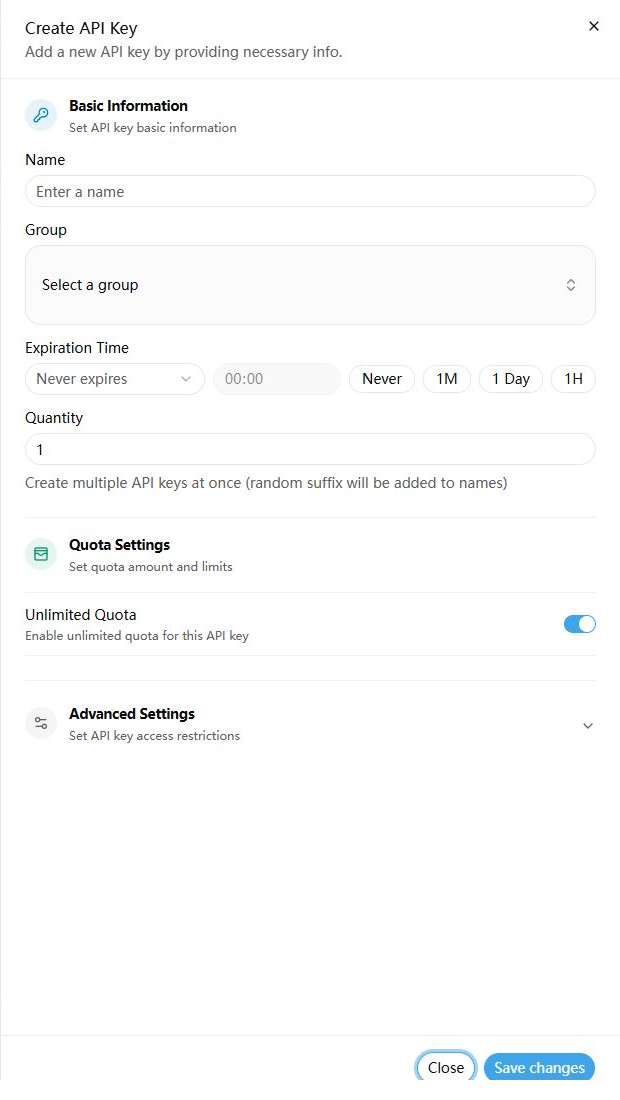
Task: Choose the 1 Day expiration preset
Action: (511, 379)
